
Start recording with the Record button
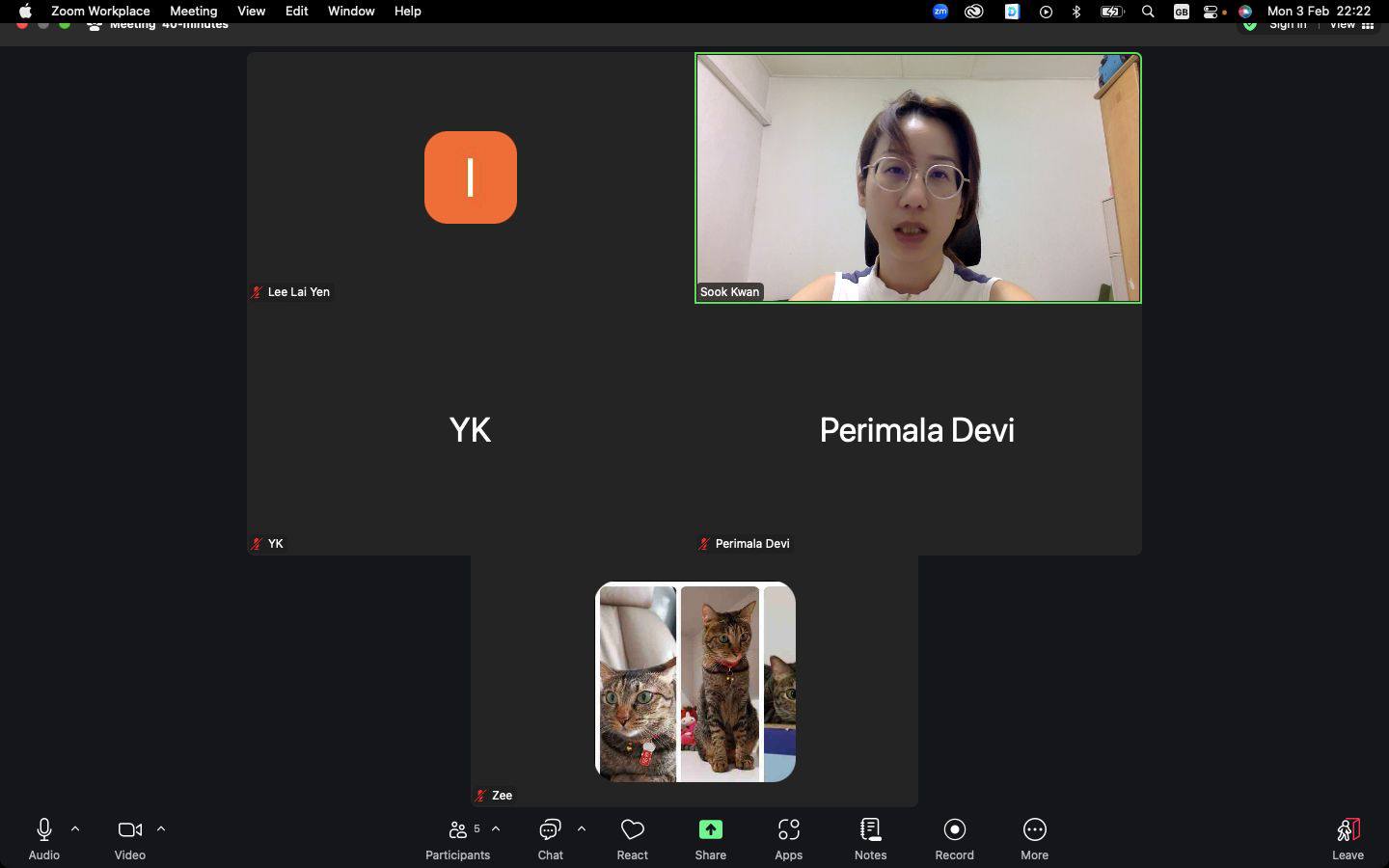tap(954, 838)
